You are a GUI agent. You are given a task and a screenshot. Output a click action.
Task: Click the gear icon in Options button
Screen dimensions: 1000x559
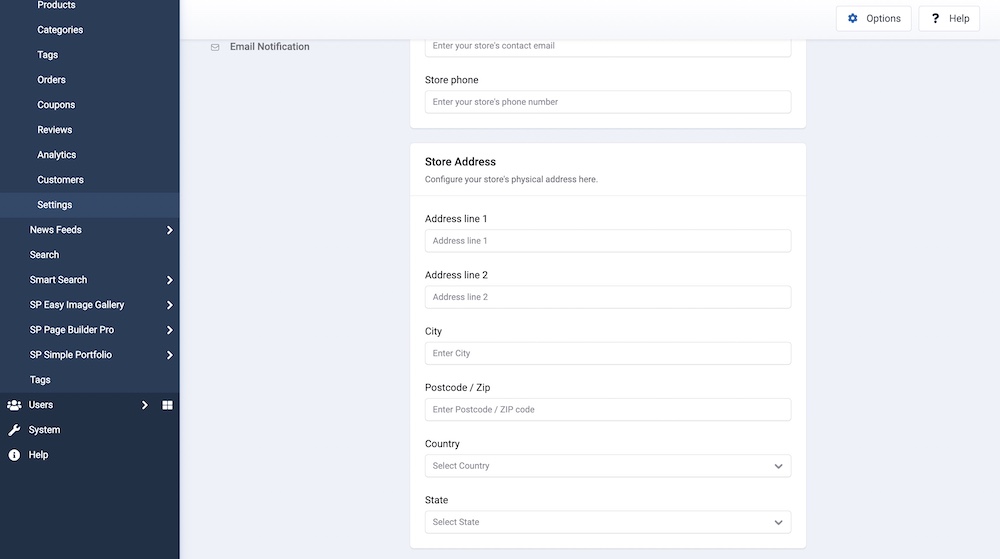[853, 18]
